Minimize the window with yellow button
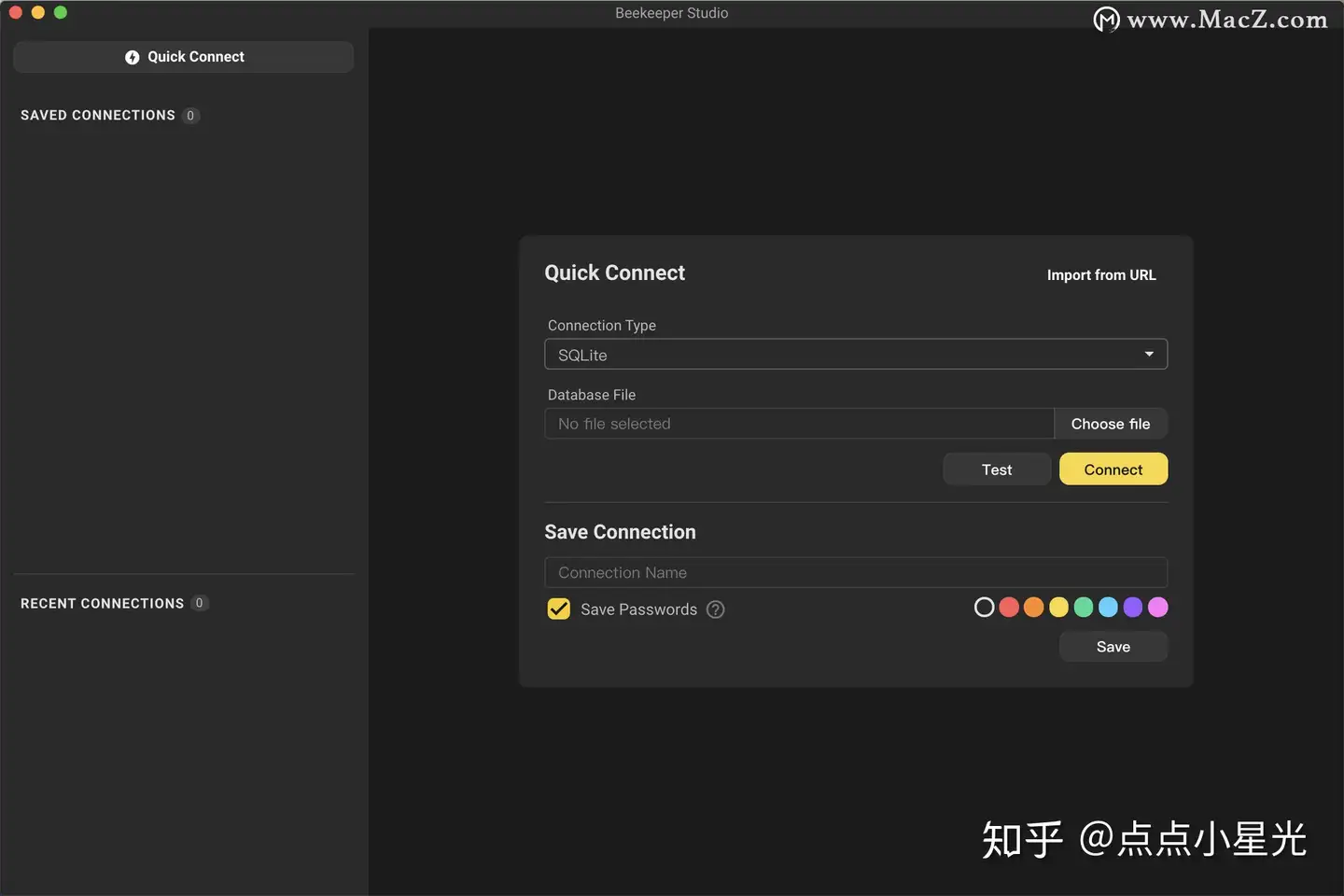Screen dimensions: 1344x896 click(x=37, y=12)
